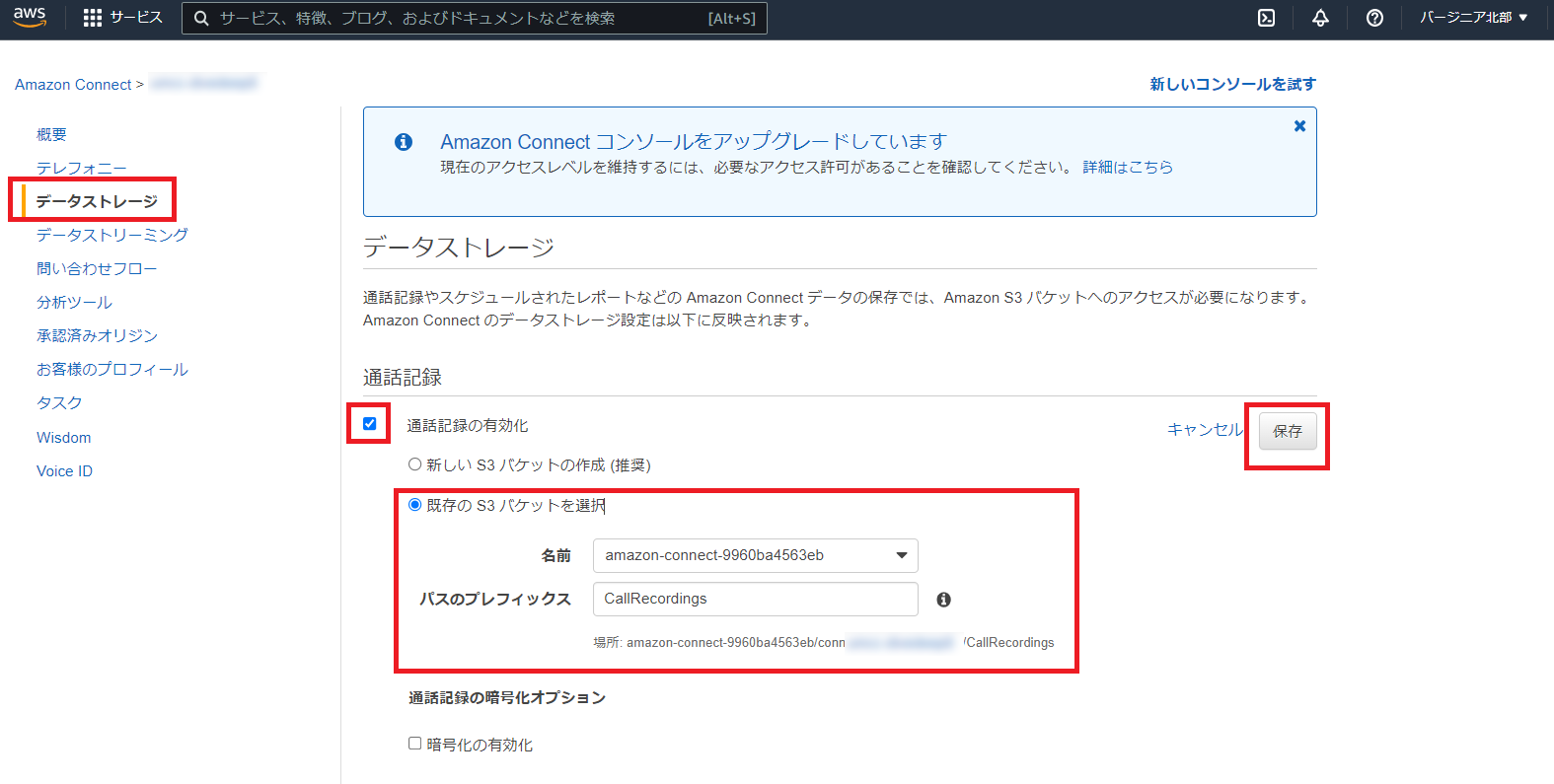This screenshot has height=784, width=1554.
Task: Open the AWS home logo
Action: click(x=30, y=17)
